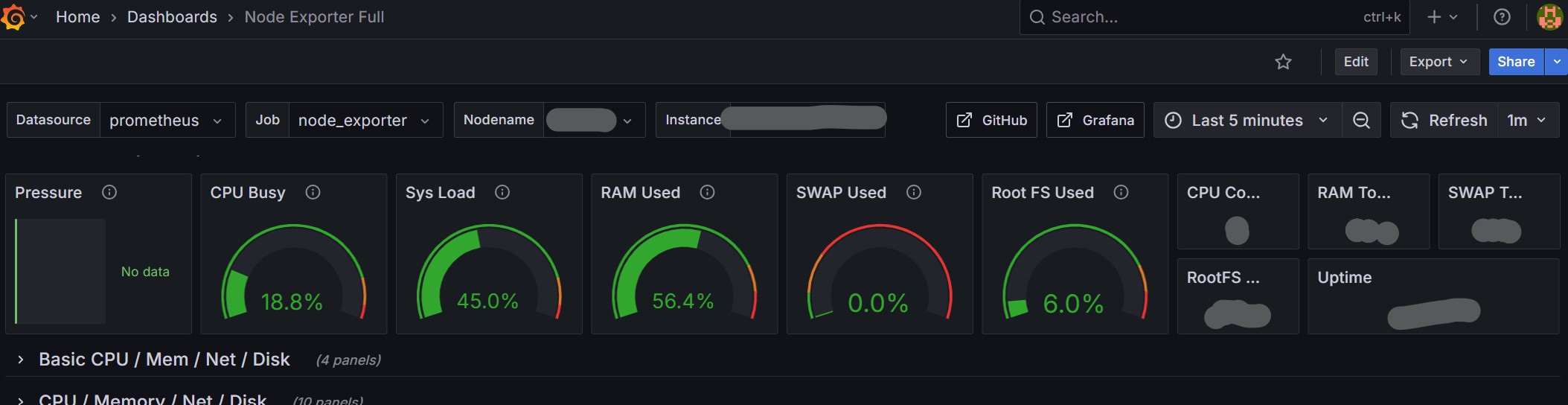This screenshot has height=405, width=1568.
Task: Open the Datasource prometheus dropdown
Action: point(167,120)
